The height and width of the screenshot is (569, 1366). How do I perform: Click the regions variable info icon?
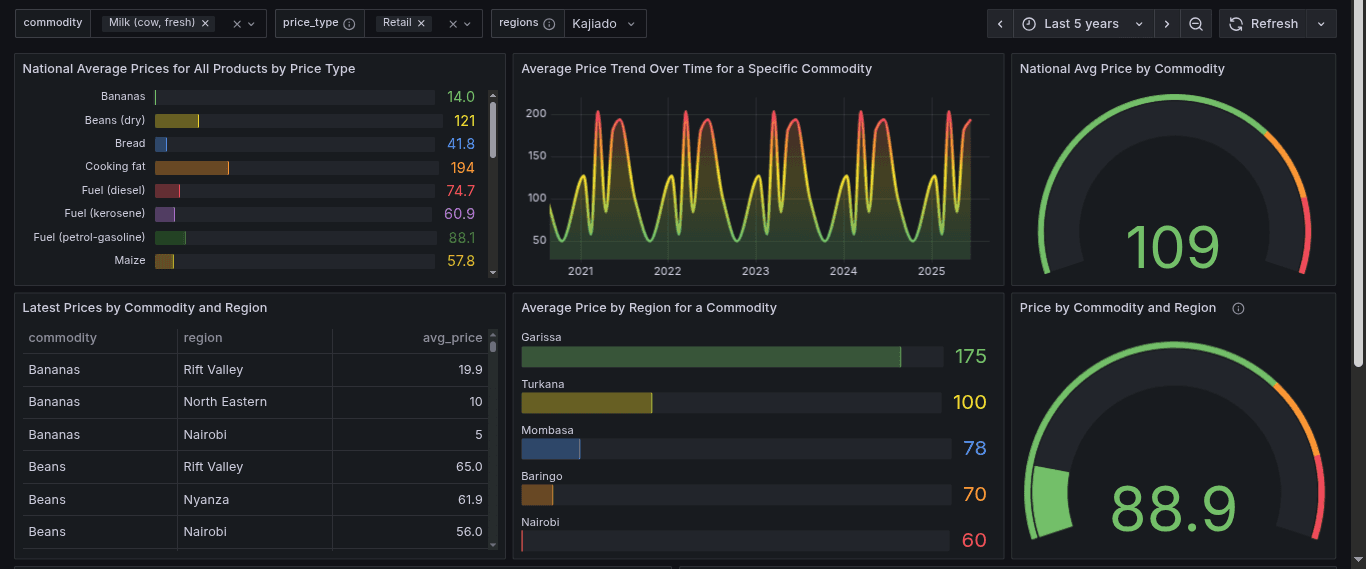[549, 24]
